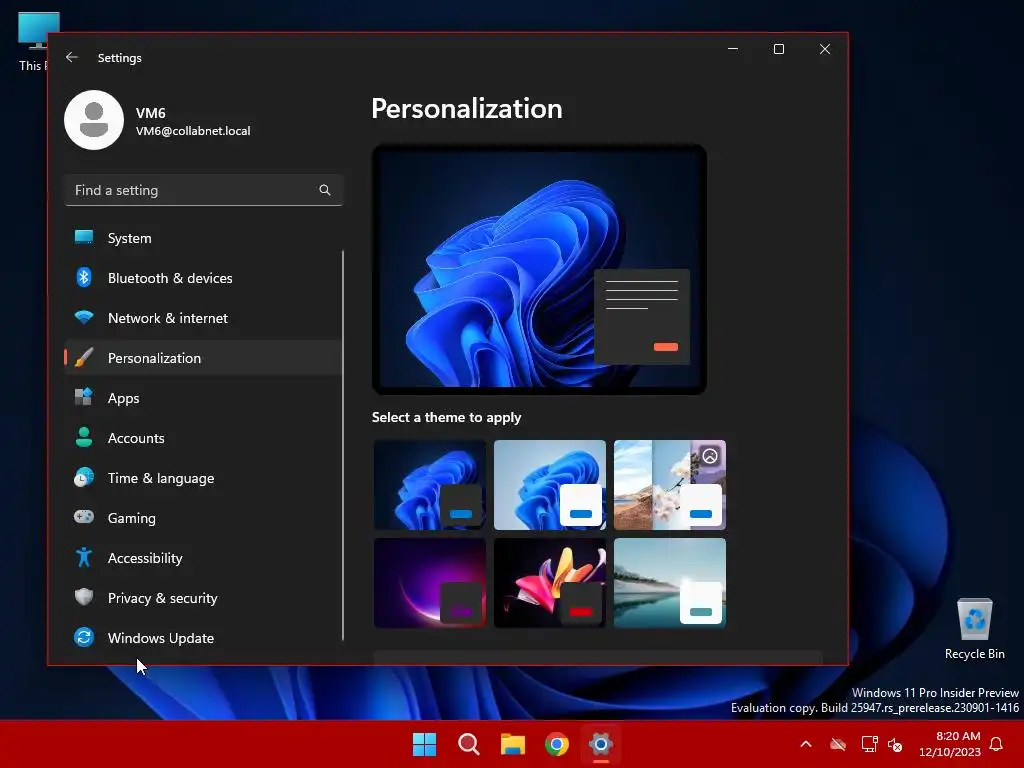1024x768 pixels.
Task: Open the notification bell
Action: pos(997,744)
